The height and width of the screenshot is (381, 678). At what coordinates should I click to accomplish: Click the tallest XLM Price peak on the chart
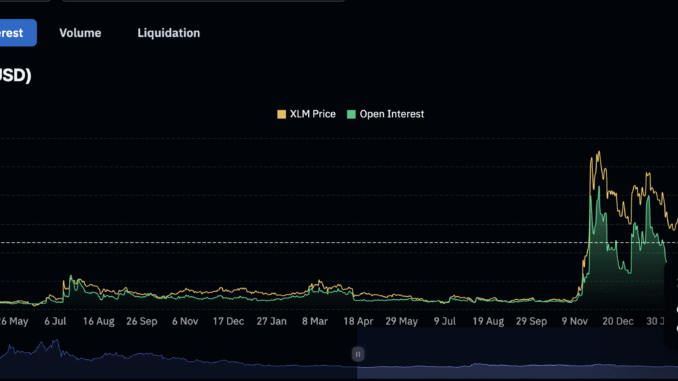tap(599, 152)
